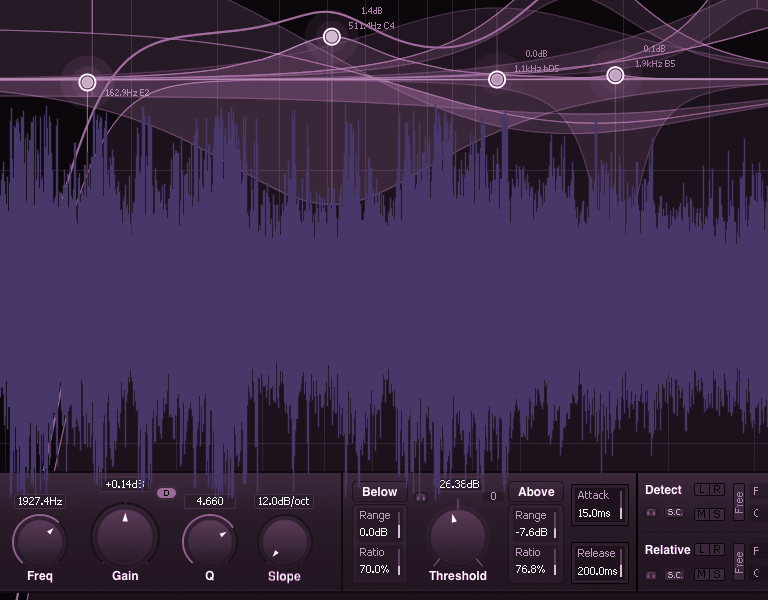Click the +0.14dB gain value field

pyautogui.click(x=125, y=484)
